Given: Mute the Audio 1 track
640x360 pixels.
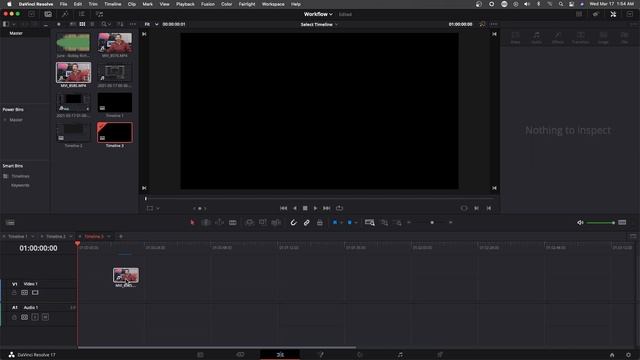Looking at the screenshot, I should [x=45, y=317].
